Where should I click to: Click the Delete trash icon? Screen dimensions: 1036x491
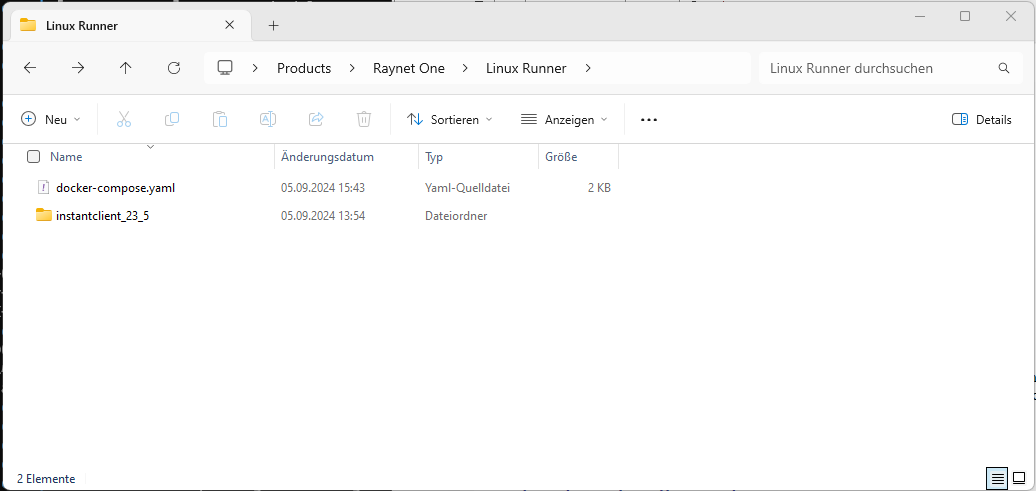[364, 119]
